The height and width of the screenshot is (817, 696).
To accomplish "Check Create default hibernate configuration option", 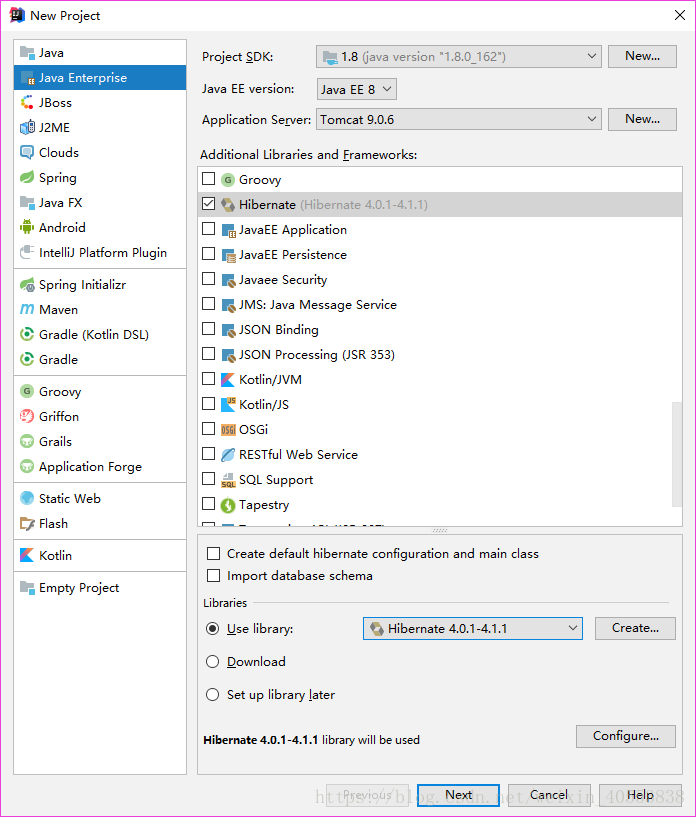I will click(x=214, y=553).
